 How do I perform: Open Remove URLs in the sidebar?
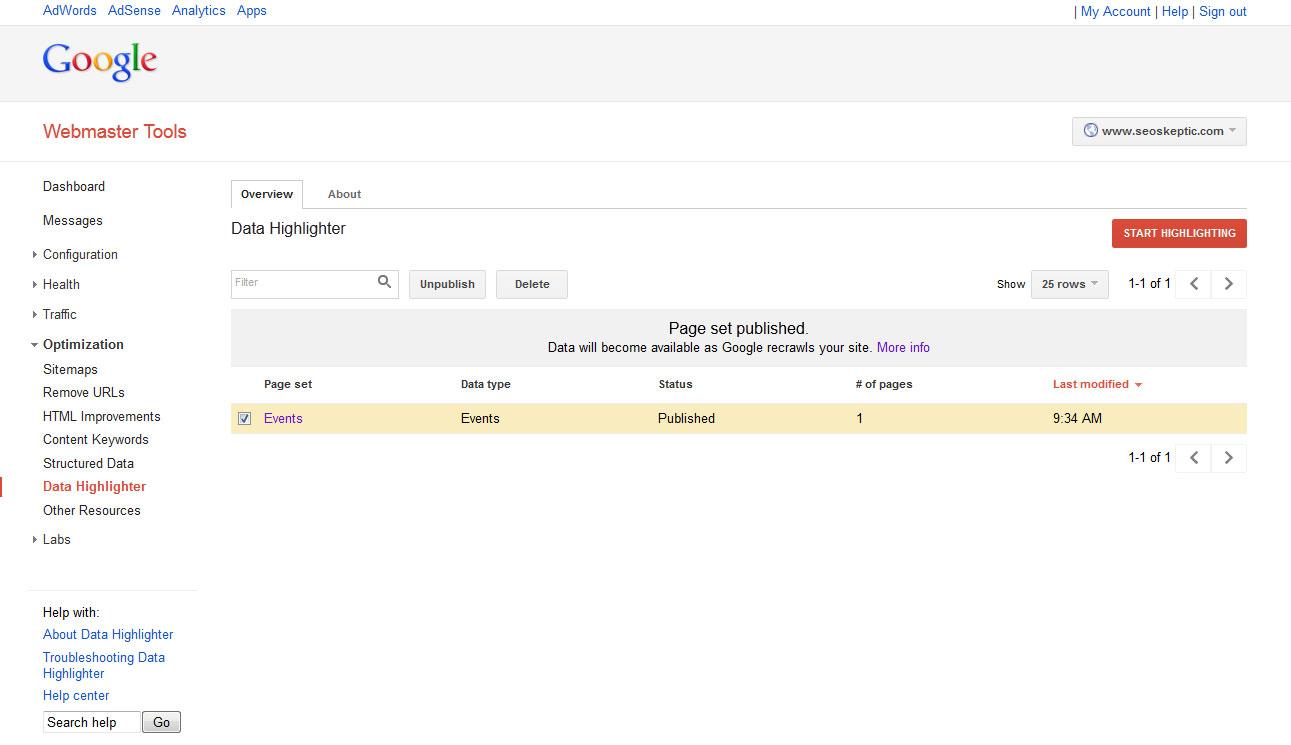point(84,393)
